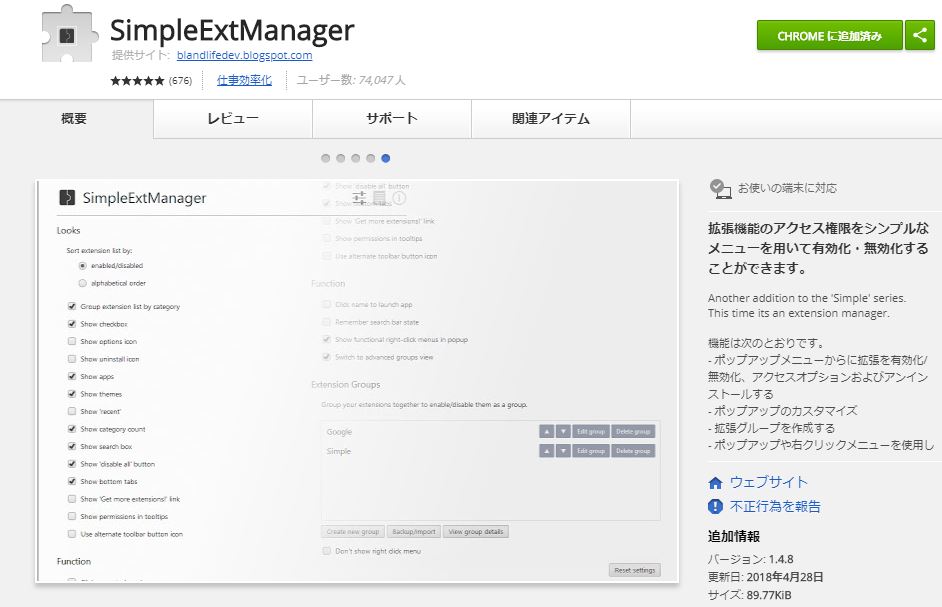The height and width of the screenshot is (607, 942).
Task: Click Delete group for the Simple group
Action: coord(633,451)
